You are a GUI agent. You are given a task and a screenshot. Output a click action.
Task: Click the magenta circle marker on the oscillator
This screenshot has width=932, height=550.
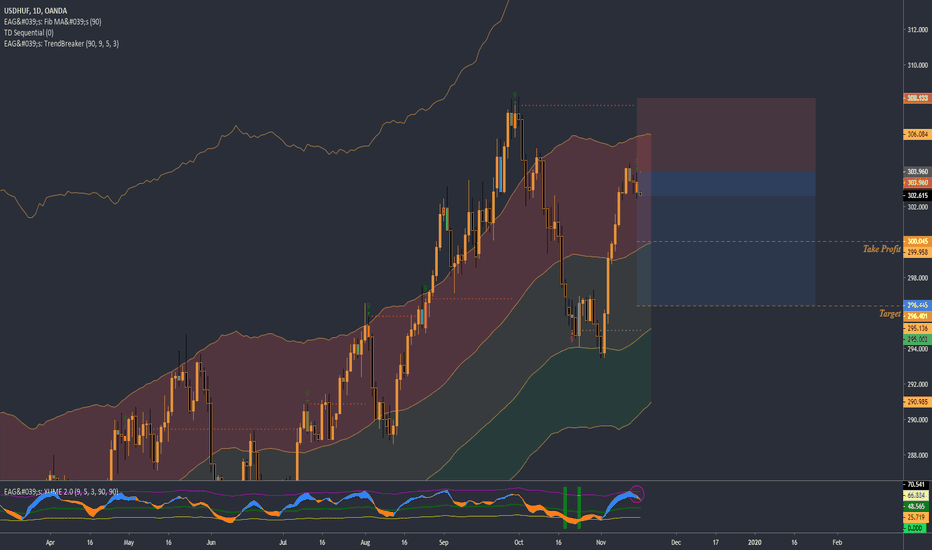(638, 493)
